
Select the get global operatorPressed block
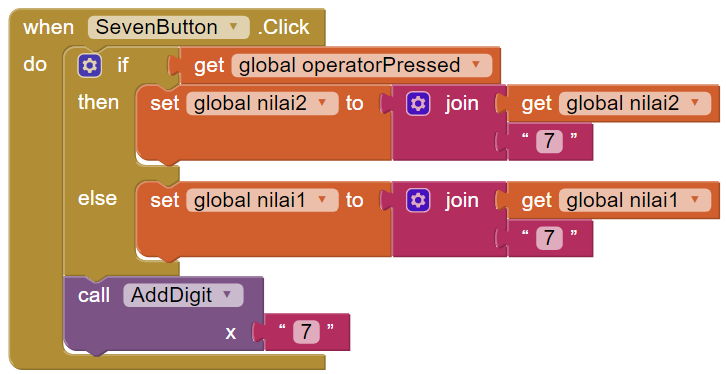pos(209,65)
